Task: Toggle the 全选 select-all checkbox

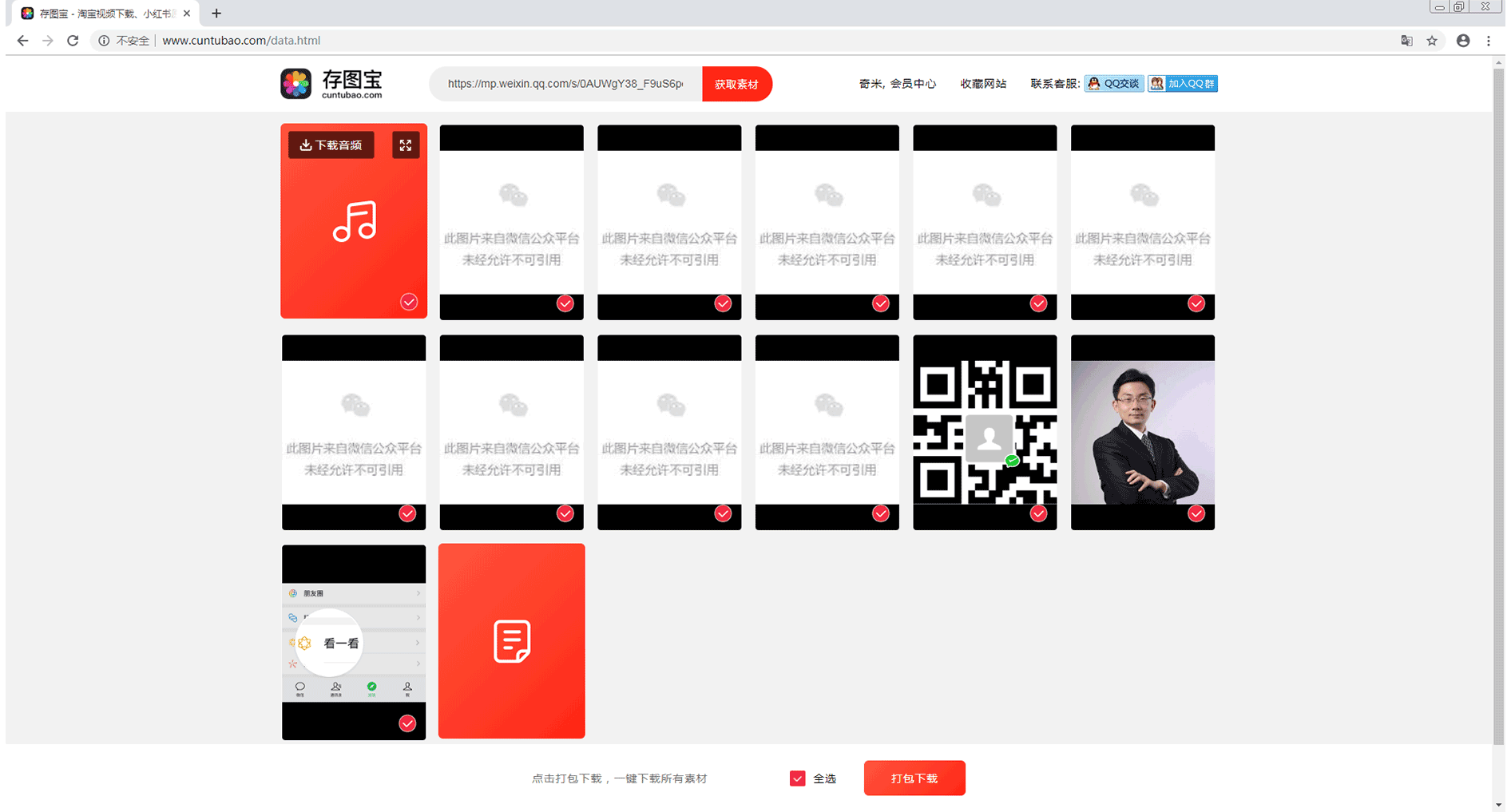Action: (797, 778)
